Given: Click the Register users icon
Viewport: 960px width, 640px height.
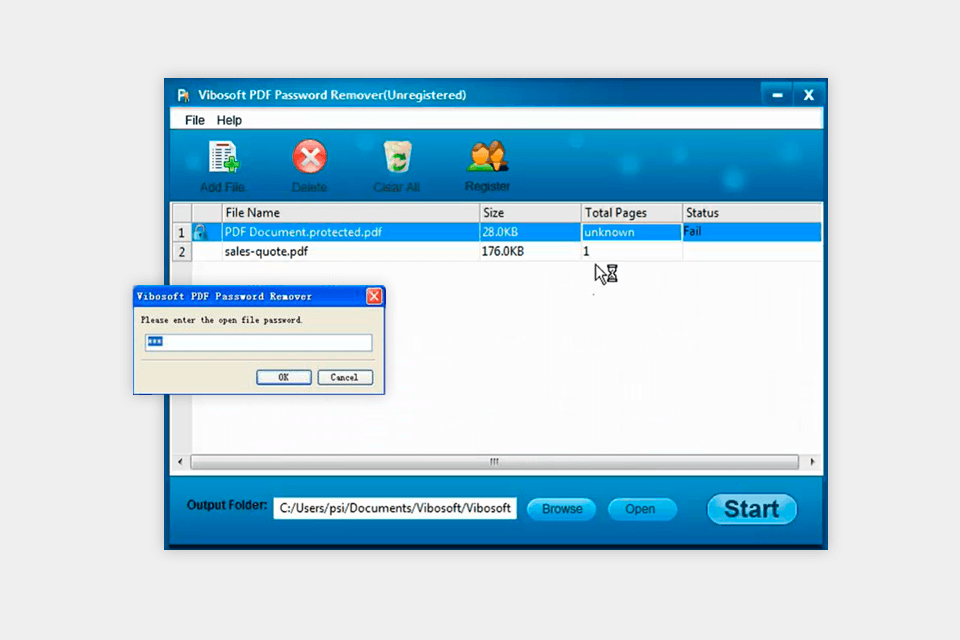Looking at the screenshot, I should (x=487, y=156).
